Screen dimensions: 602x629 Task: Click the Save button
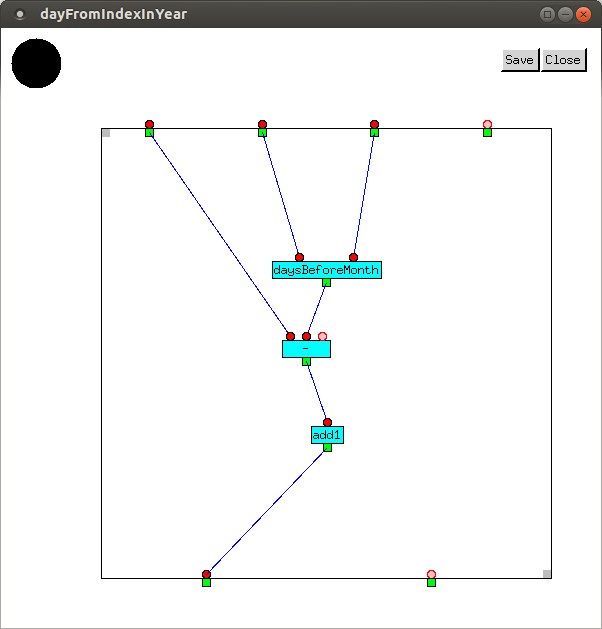pyautogui.click(x=519, y=60)
